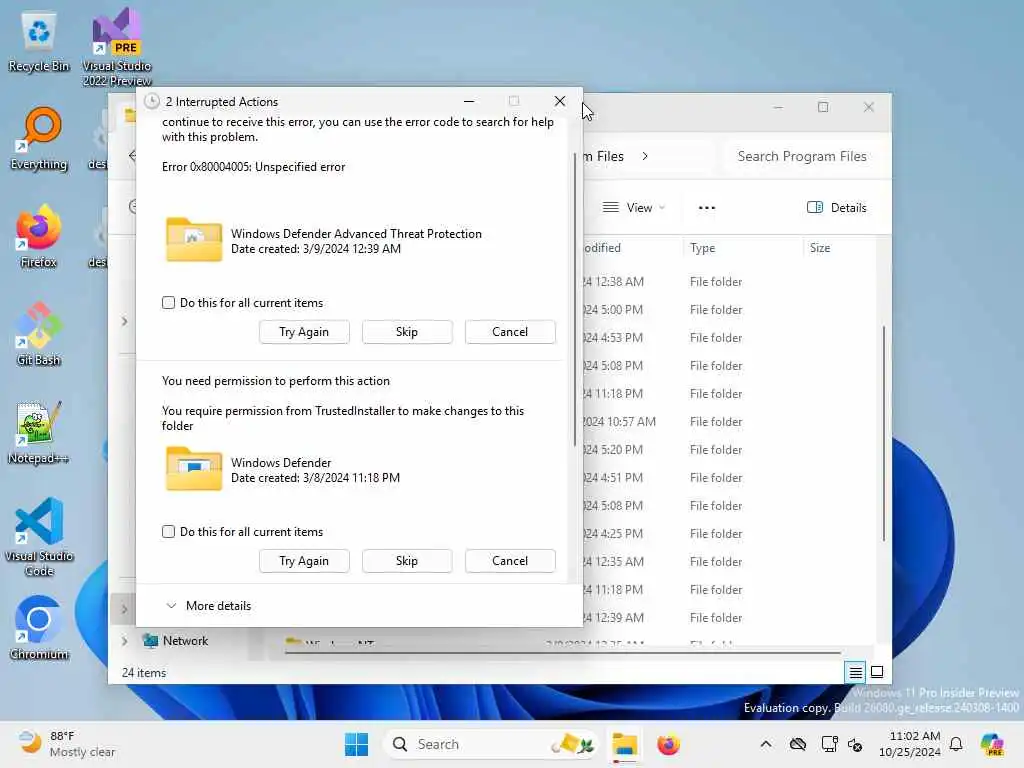The image size is (1024, 768).
Task: Open clock showing 11:02 AM
Action: pyautogui.click(x=909, y=744)
